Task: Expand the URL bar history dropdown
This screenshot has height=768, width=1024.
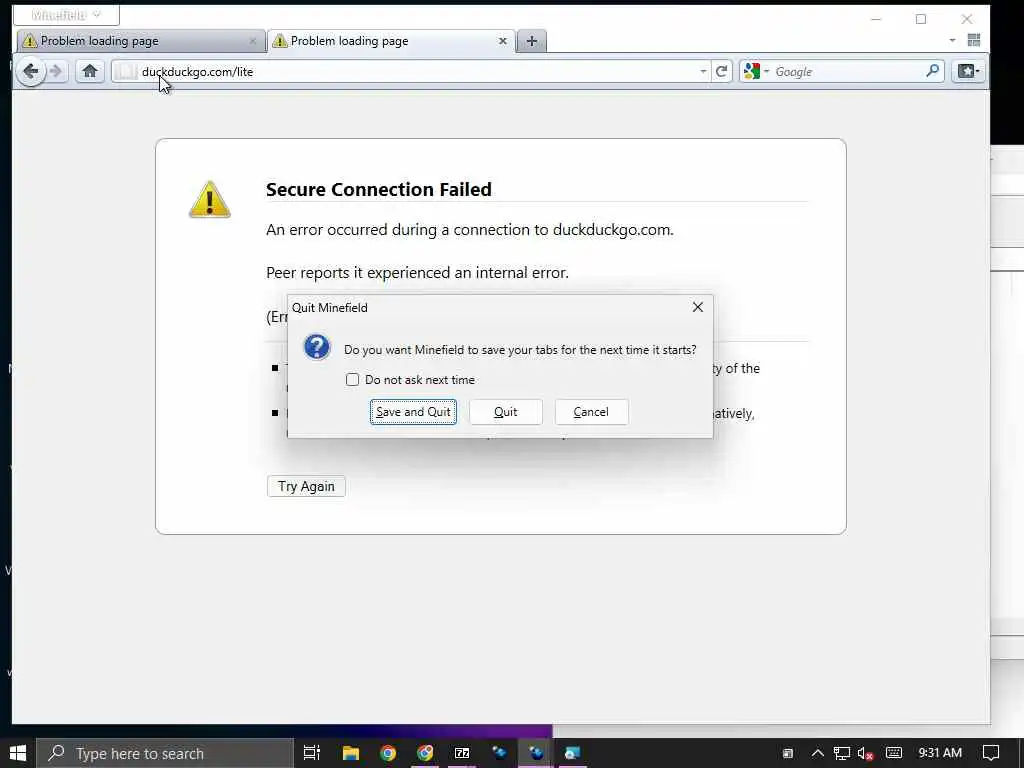Action: point(703,71)
